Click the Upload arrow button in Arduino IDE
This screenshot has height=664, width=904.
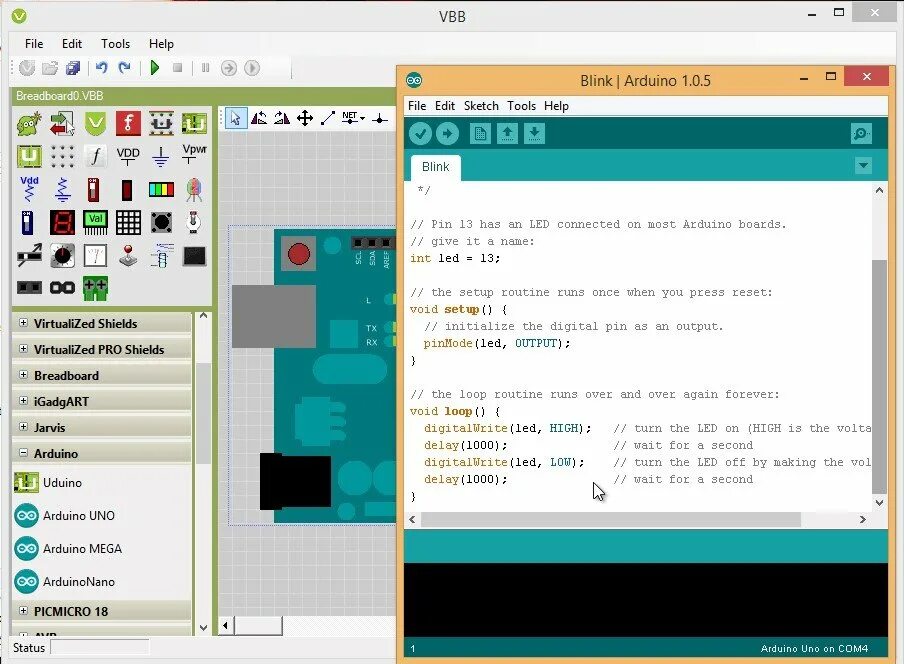coord(447,134)
